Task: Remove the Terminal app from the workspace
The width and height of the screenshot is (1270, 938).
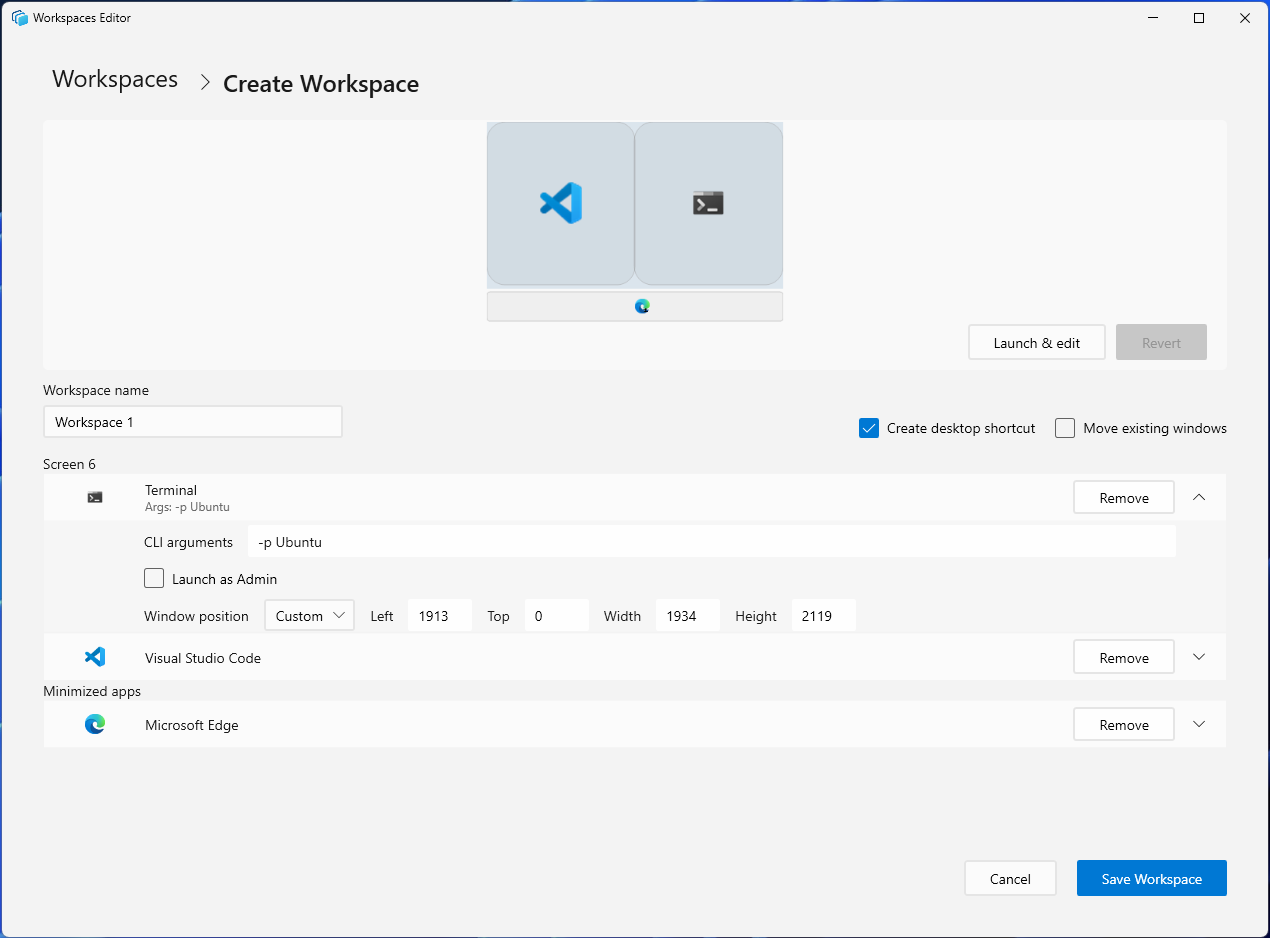Action: [x=1123, y=497]
